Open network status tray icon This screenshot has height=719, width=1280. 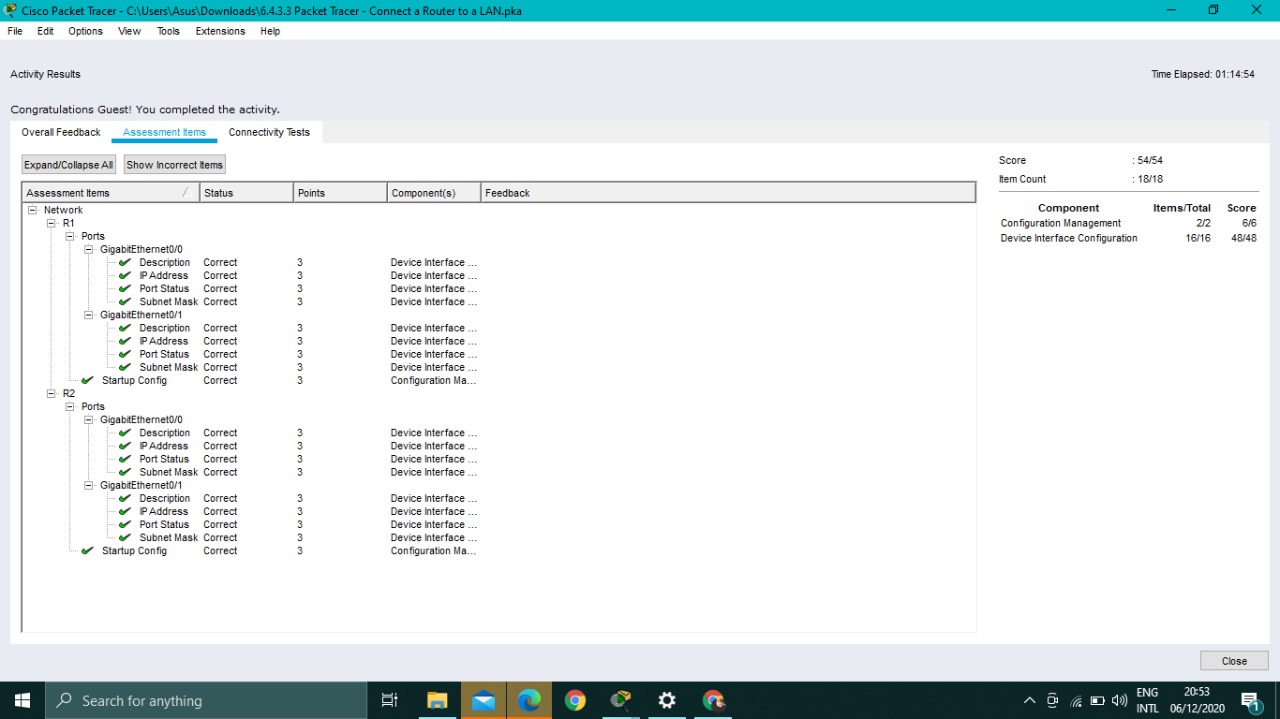(x=1076, y=700)
